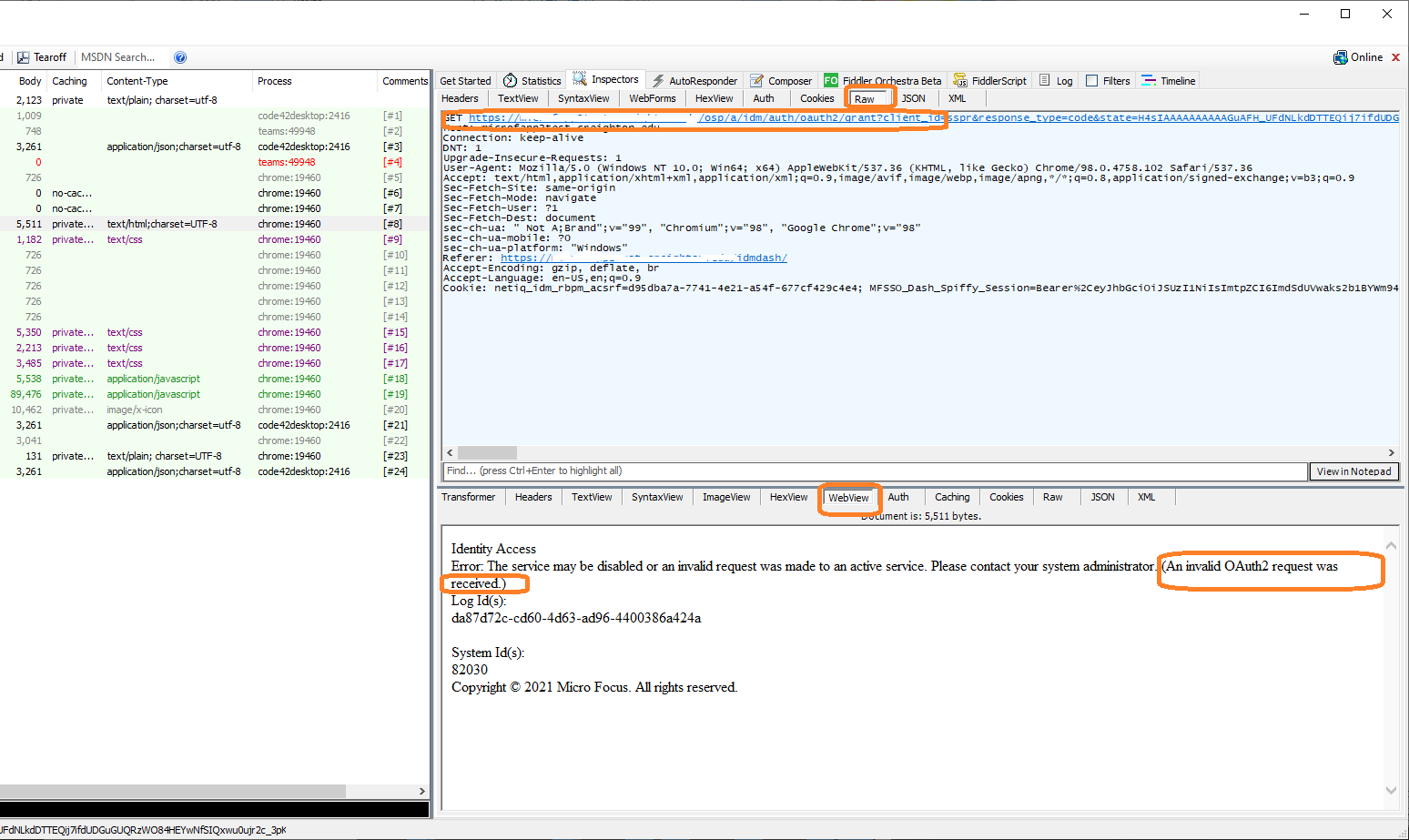Viewport: 1409px width, 840px height.
Task: Switch to the WebView response tab
Action: point(848,497)
